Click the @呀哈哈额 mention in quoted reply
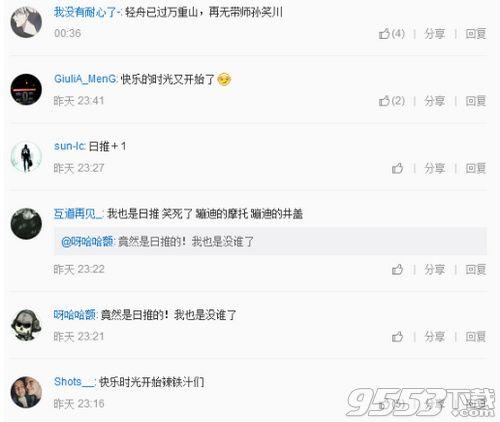Screen dimensions: 500x422 pyautogui.click(x=88, y=241)
